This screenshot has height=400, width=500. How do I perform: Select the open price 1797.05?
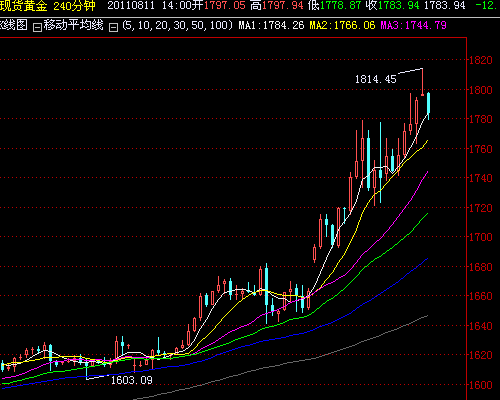click(x=224, y=6)
